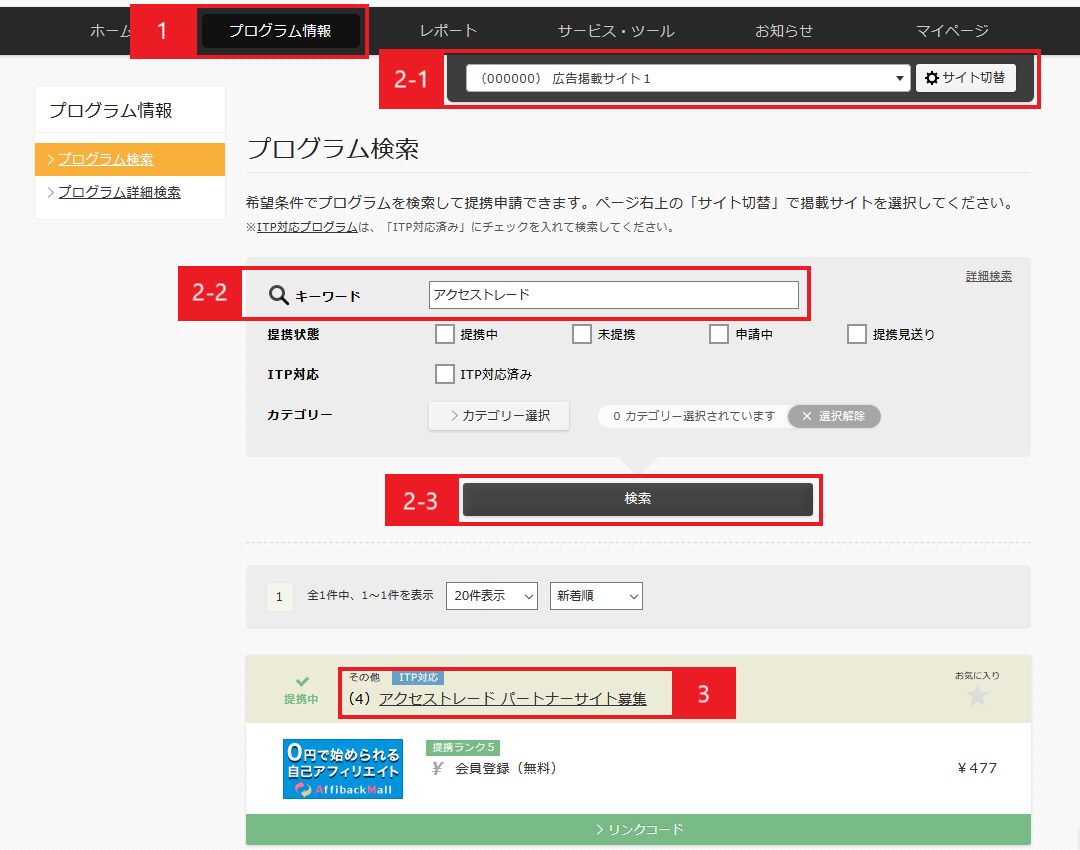Click the 提携ランク5 green badge

click(x=463, y=747)
